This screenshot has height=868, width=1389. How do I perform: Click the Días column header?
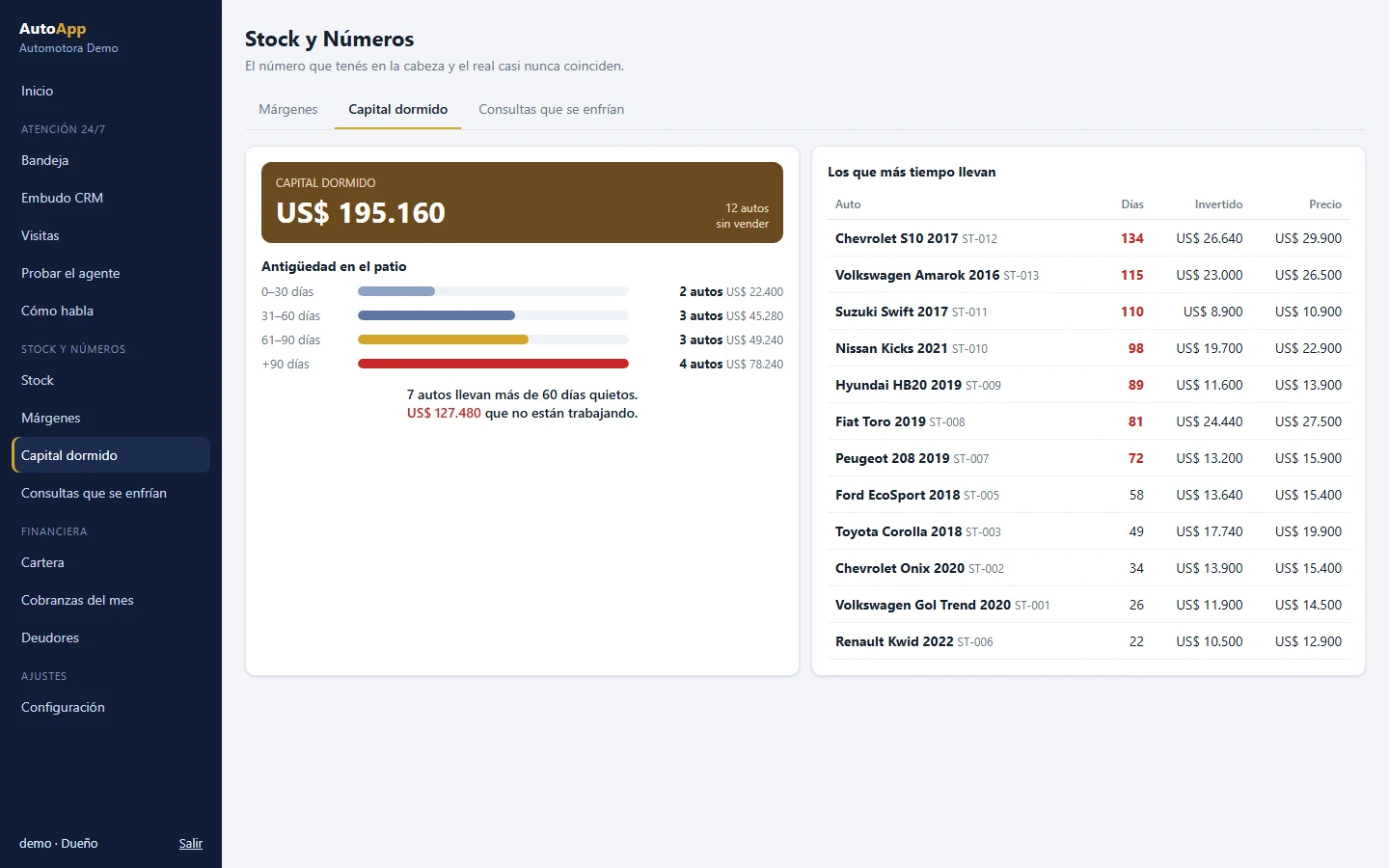click(1132, 204)
